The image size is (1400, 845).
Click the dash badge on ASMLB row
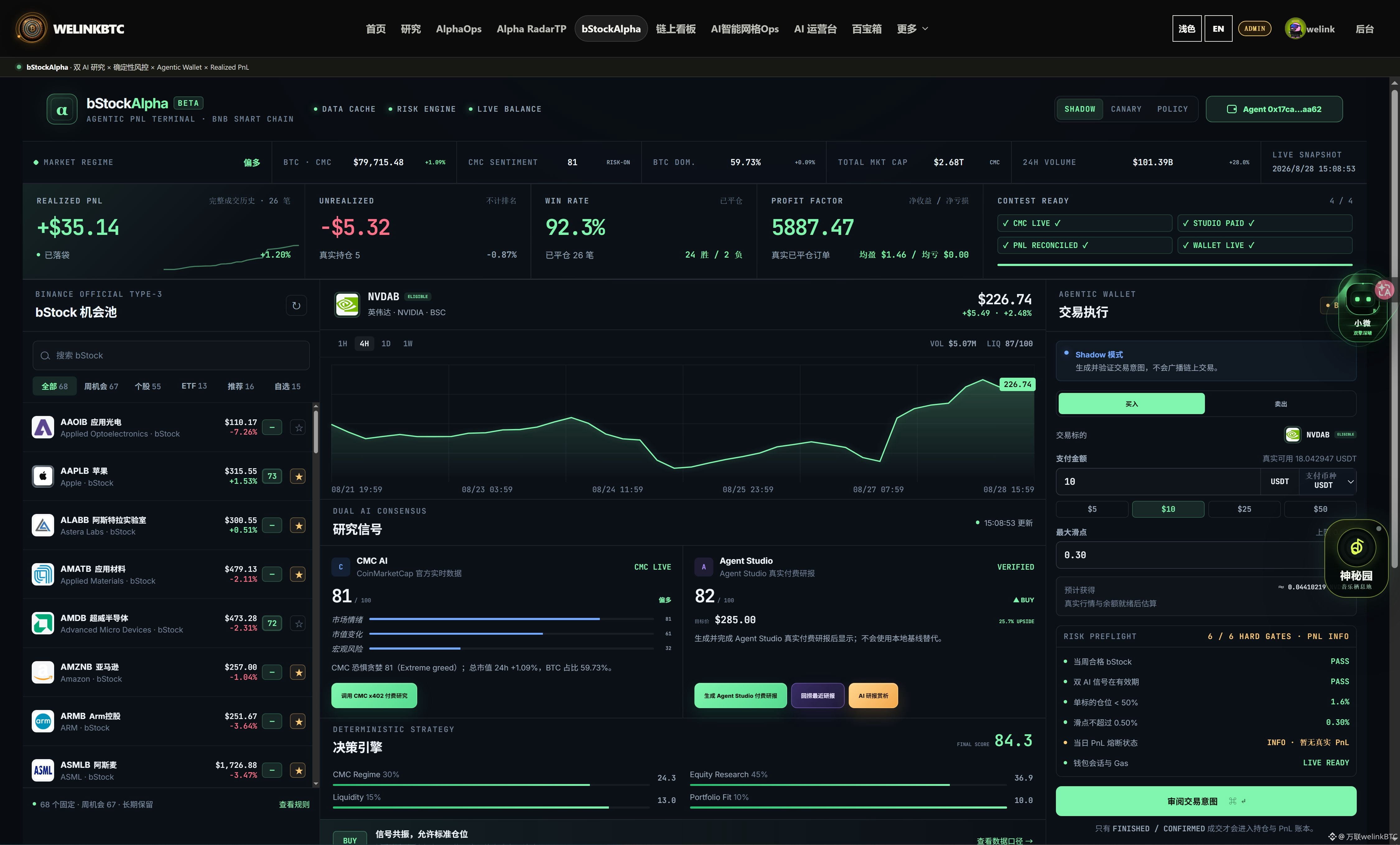click(272, 771)
